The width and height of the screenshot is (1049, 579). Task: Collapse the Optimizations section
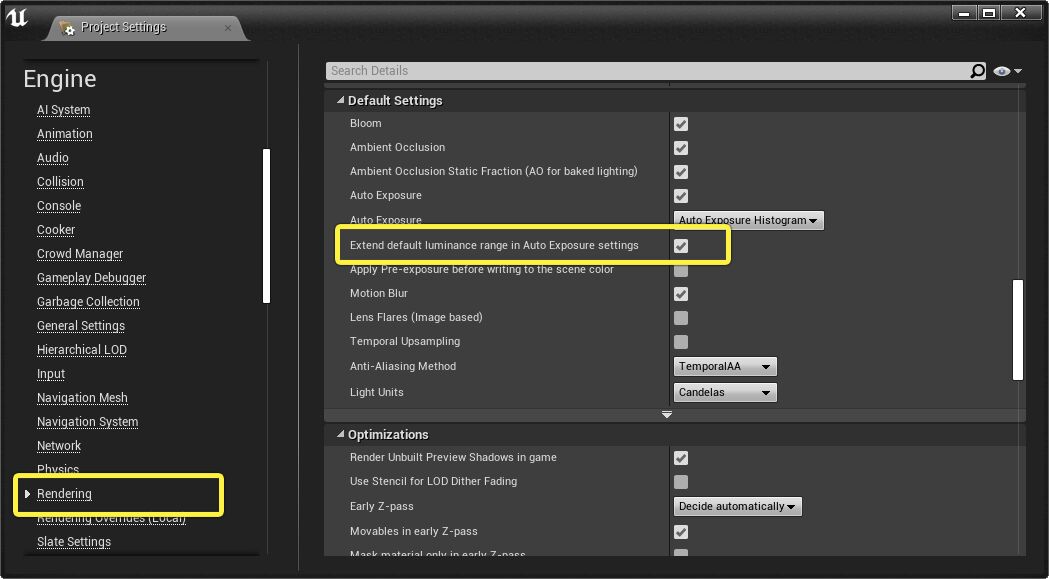340,434
